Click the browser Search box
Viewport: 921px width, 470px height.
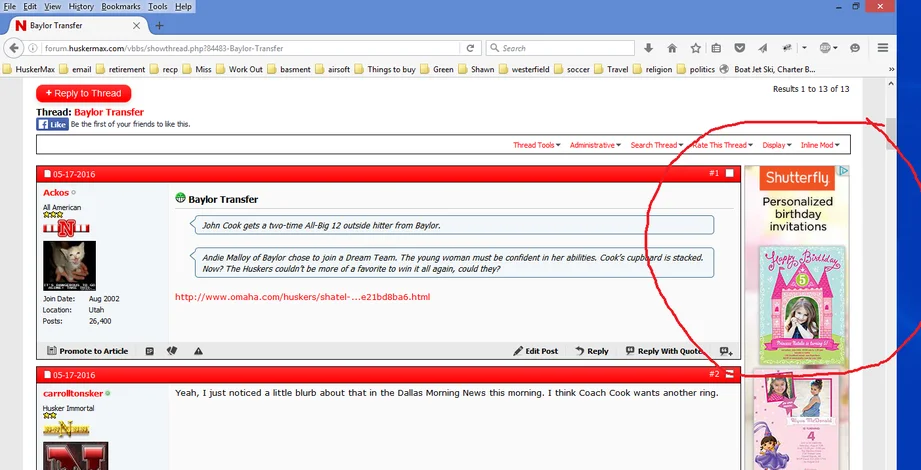coord(561,48)
